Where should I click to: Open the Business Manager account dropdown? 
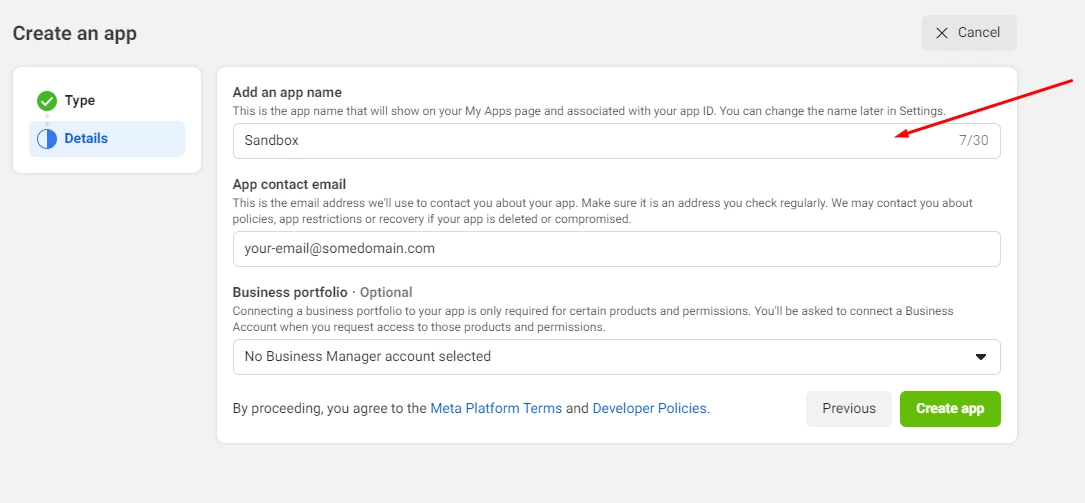(x=600, y=357)
